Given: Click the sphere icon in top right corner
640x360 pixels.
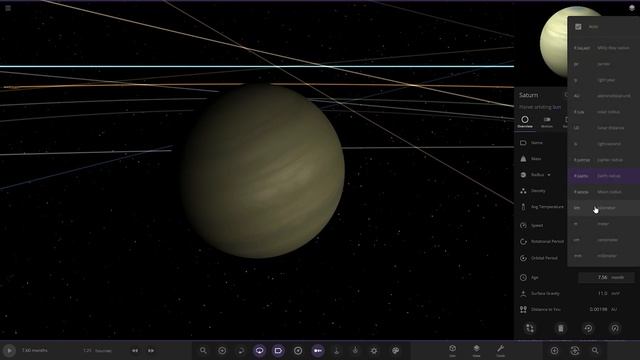Looking at the screenshot, I should click(x=632, y=8).
